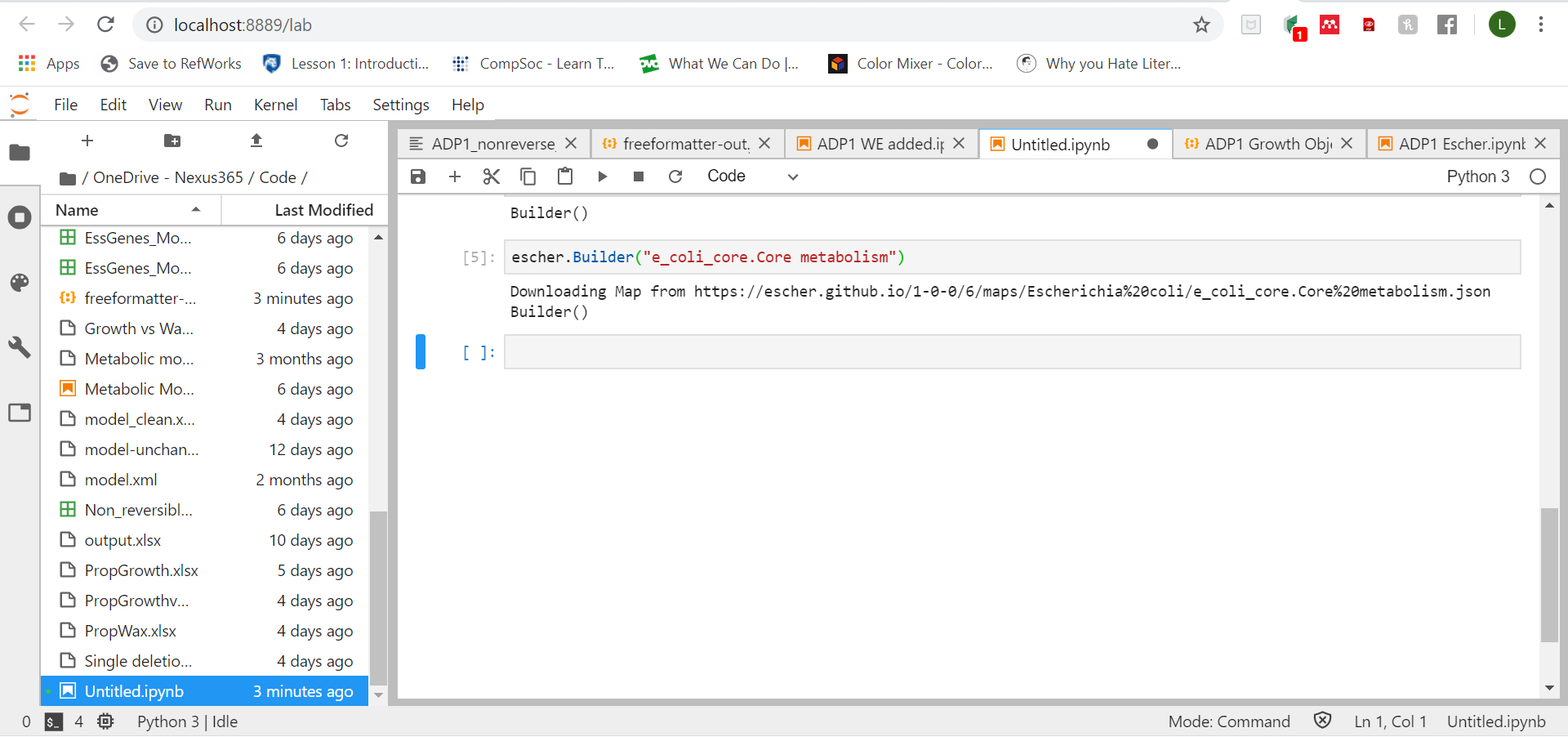This screenshot has height=737, width=1568.
Task: Select Python 3 kernel indicator
Action: tap(1478, 176)
